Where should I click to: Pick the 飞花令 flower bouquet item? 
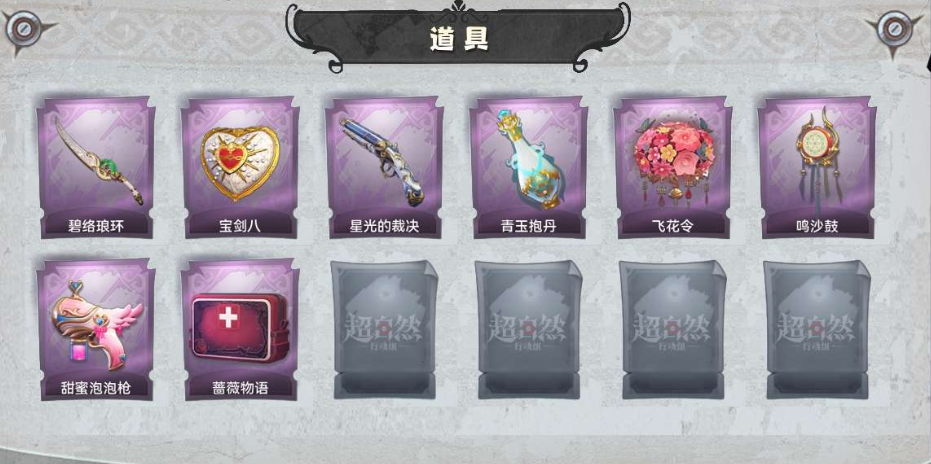[x=673, y=168]
